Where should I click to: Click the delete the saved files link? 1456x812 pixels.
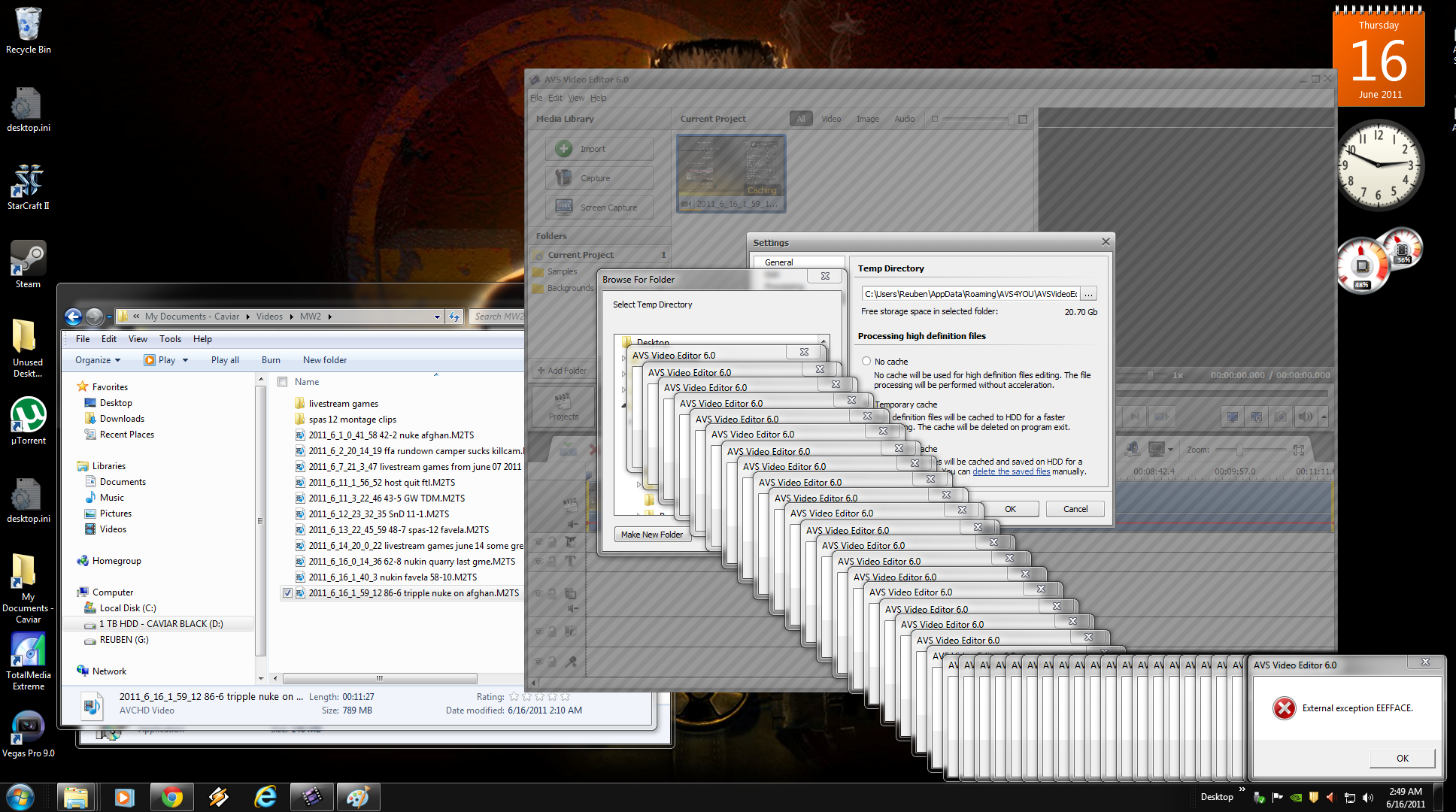pos(1011,471)
